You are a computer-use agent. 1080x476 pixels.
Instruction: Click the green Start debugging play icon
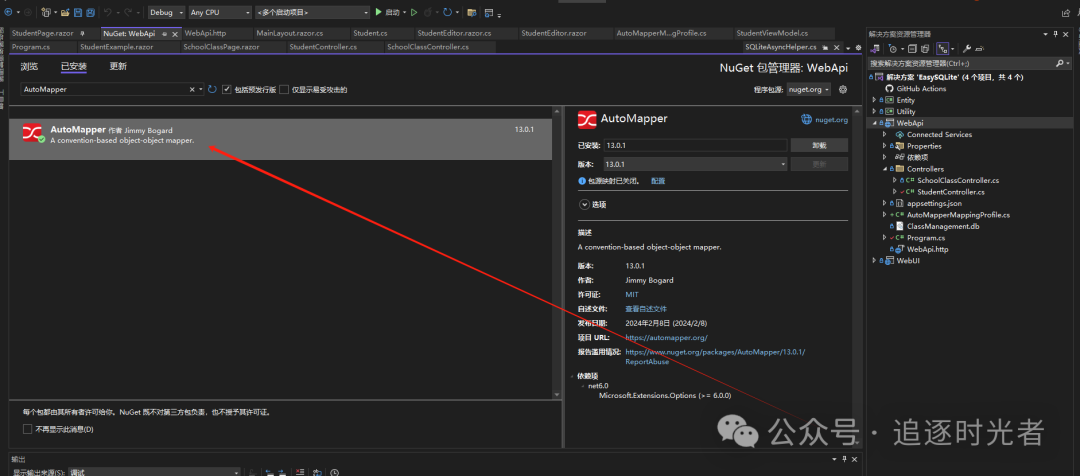point(378,13)
